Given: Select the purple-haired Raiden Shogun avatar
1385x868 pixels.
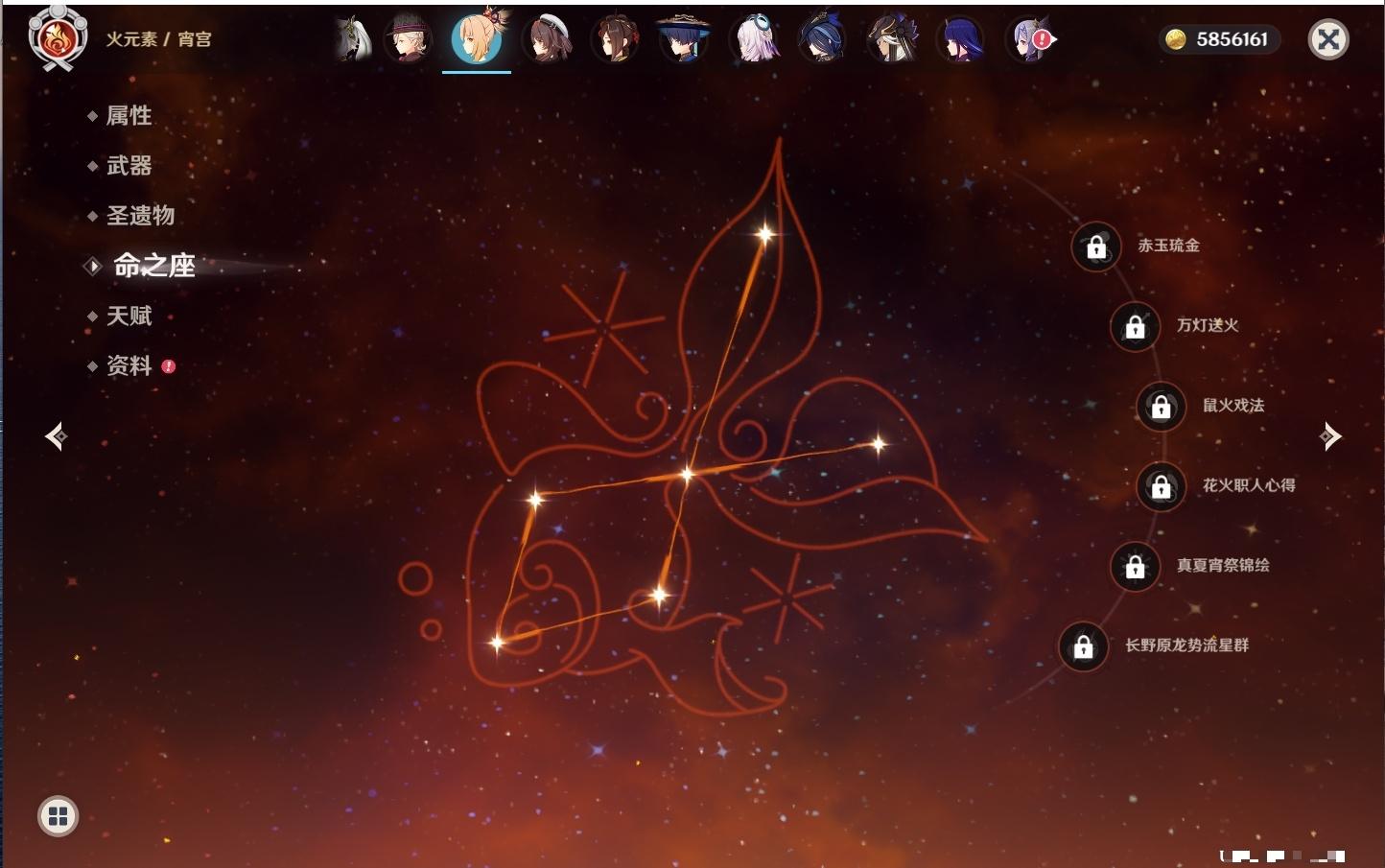Looking at the screenshot, I should pos(960,39).
